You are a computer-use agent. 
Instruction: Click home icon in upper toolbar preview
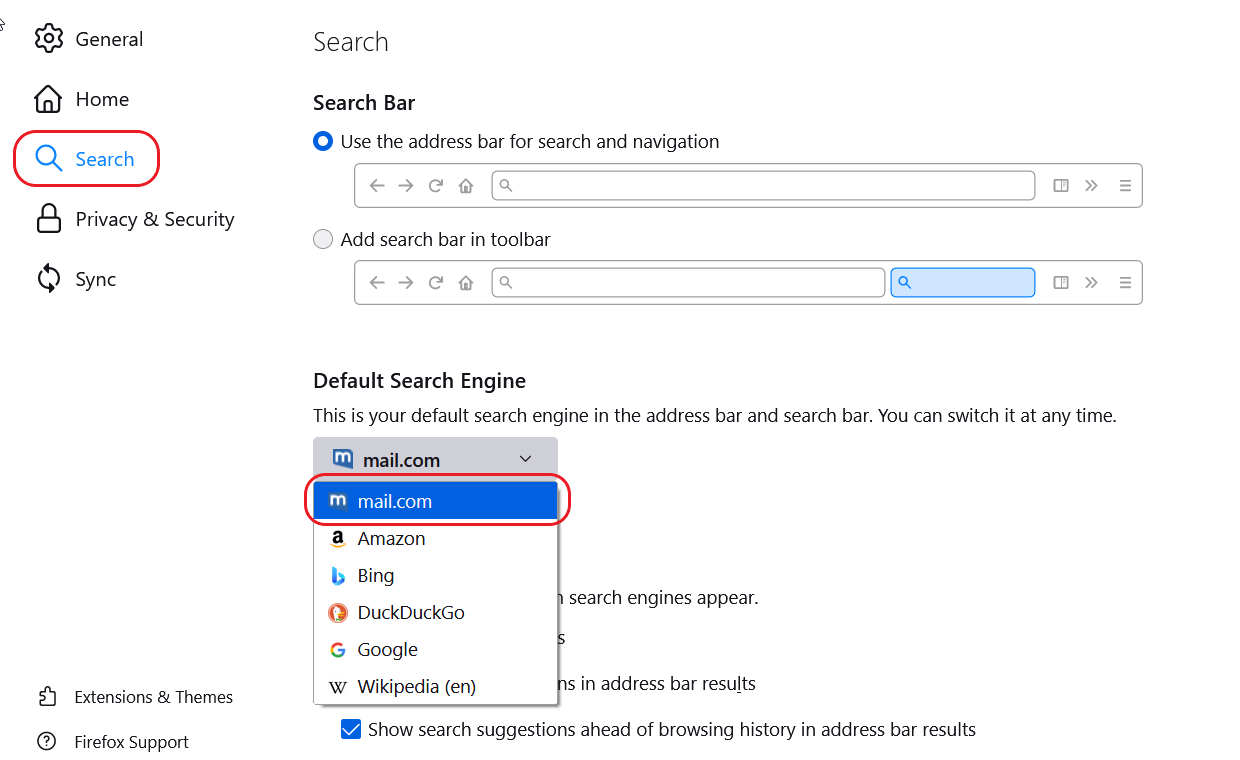(466, 186)
